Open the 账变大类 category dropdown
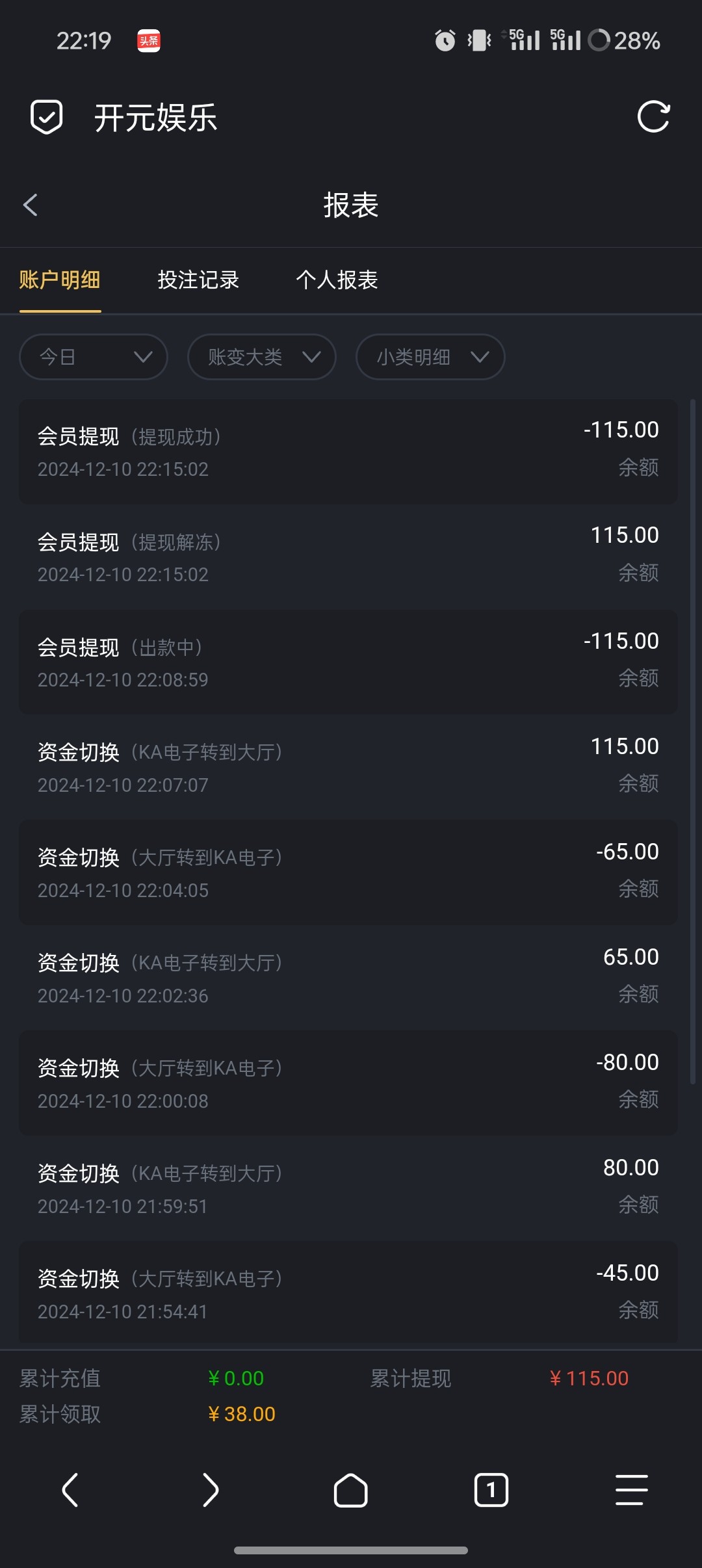702x1568 pixels. pyautogui.click(x=262, y=357)
